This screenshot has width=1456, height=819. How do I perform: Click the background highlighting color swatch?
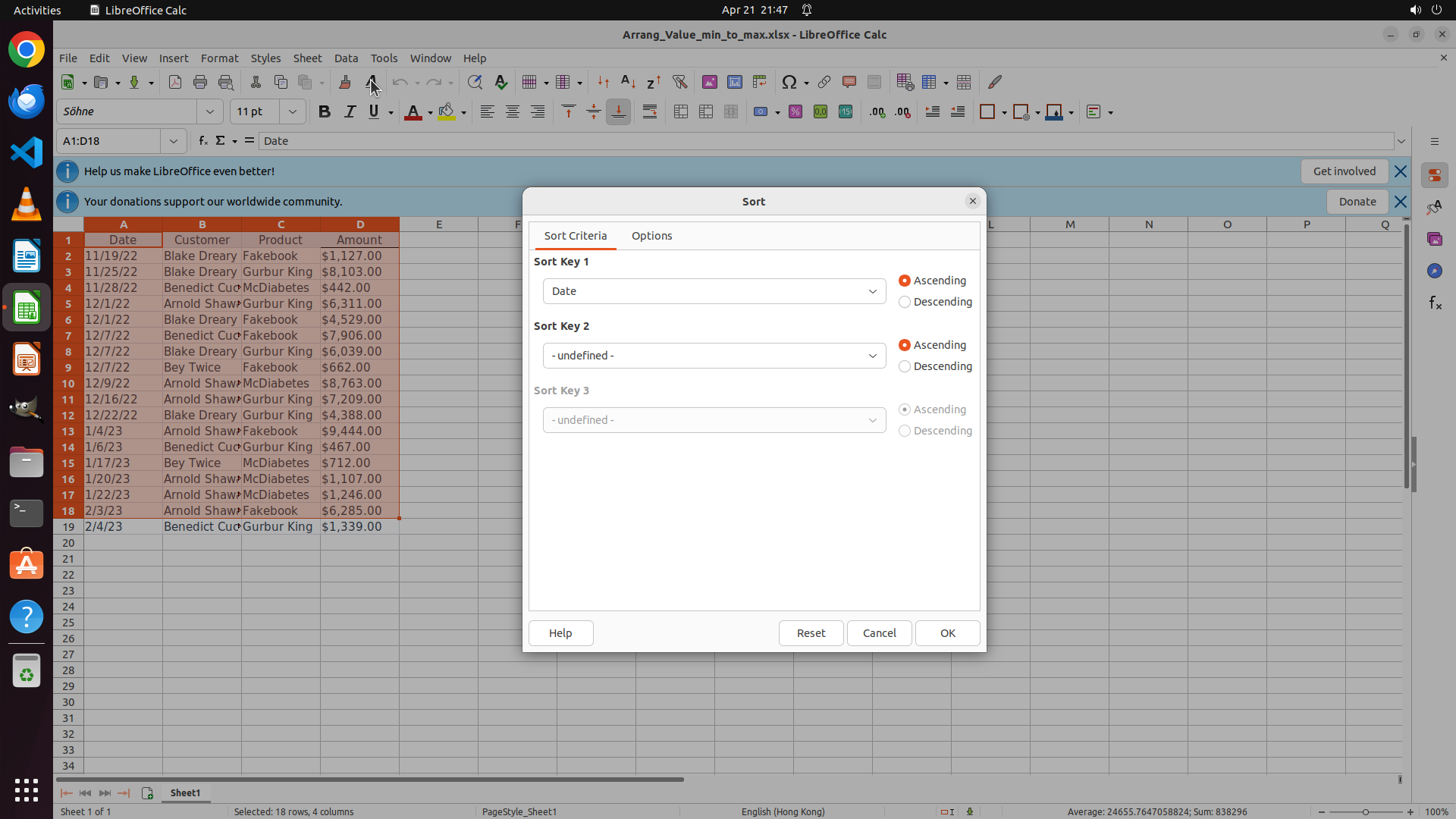[x=447, y=112]
